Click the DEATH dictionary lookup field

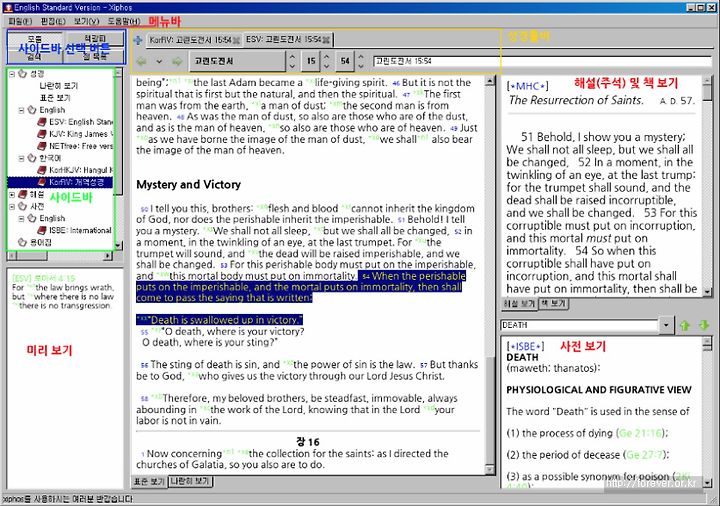[x=579, y=326]
